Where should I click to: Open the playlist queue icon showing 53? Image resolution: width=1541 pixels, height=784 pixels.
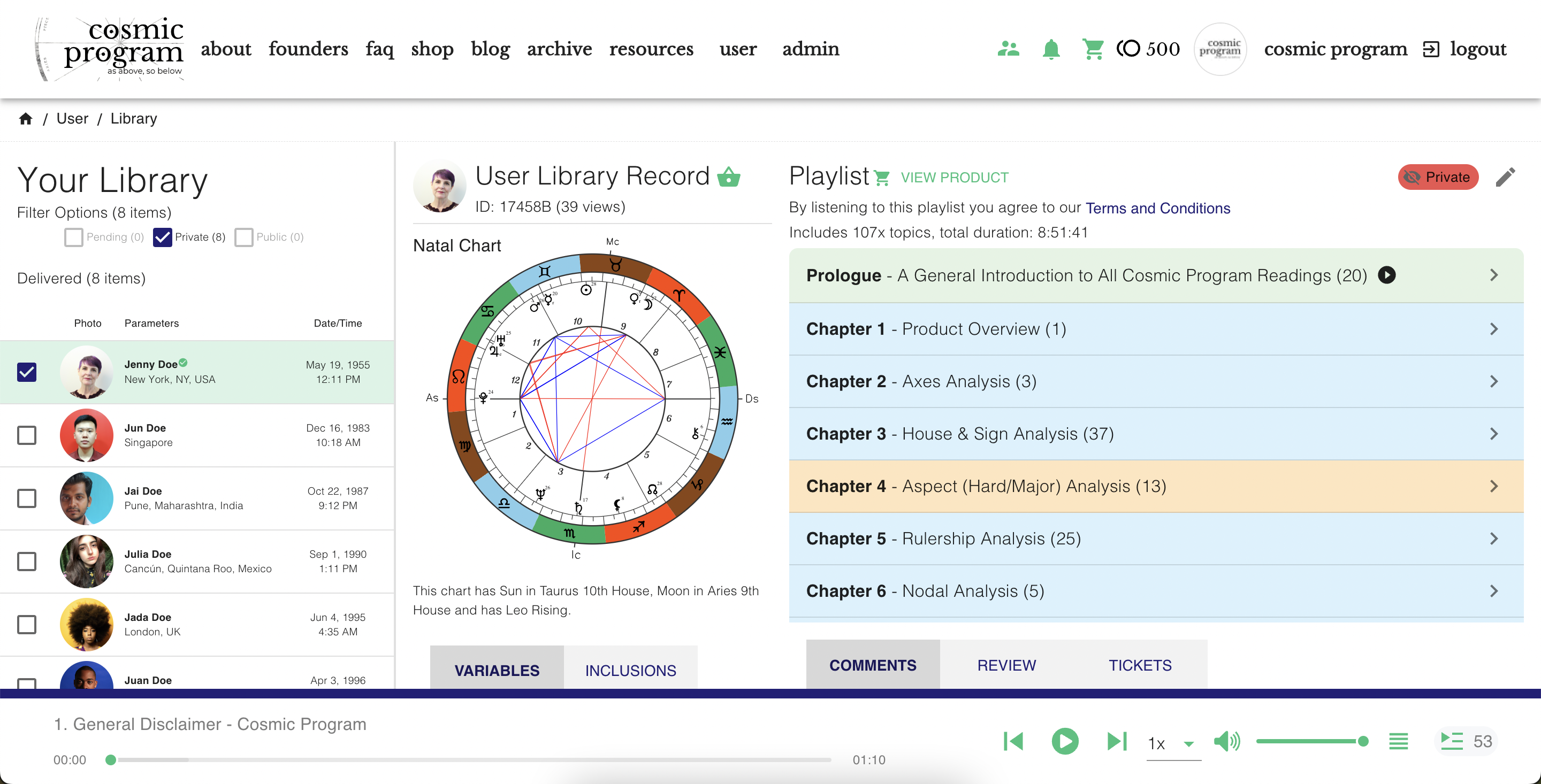(x=1466, y=741)
